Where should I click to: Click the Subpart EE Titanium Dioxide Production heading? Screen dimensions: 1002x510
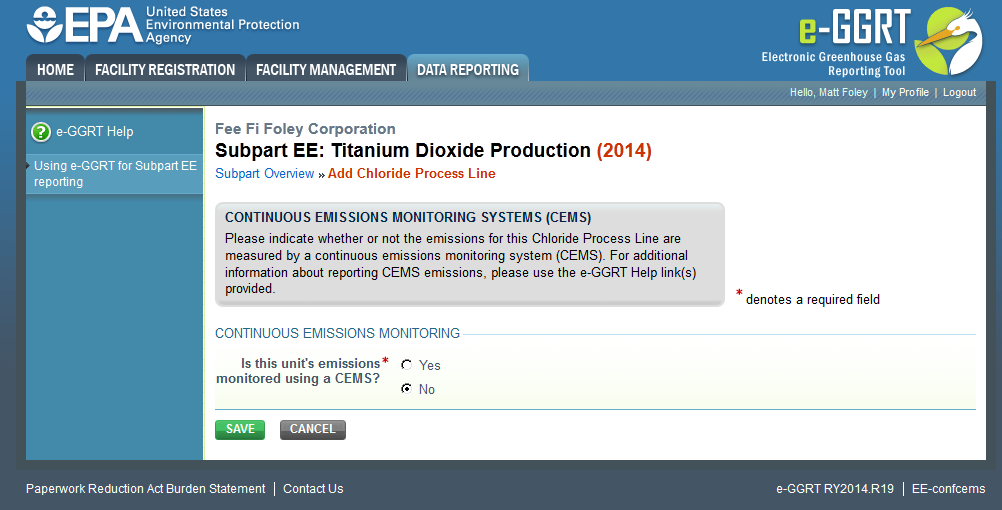pyautogui.click(x=433, y=151)
